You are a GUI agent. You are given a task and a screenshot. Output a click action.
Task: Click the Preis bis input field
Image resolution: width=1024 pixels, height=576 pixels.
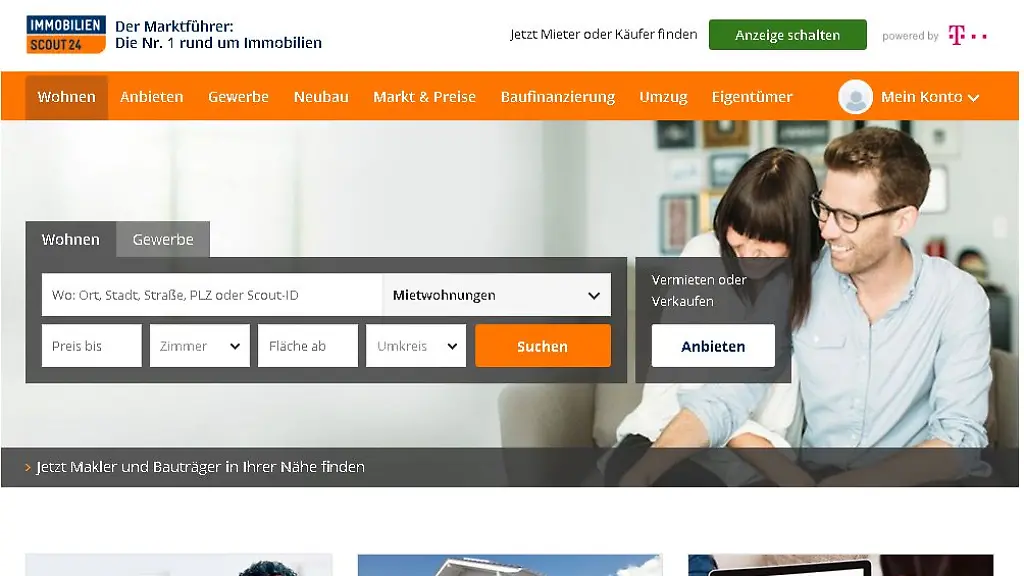coord(91,346)
